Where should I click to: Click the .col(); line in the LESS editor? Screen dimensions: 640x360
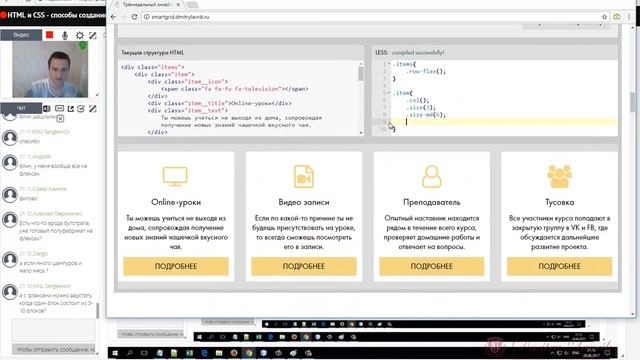418,100
